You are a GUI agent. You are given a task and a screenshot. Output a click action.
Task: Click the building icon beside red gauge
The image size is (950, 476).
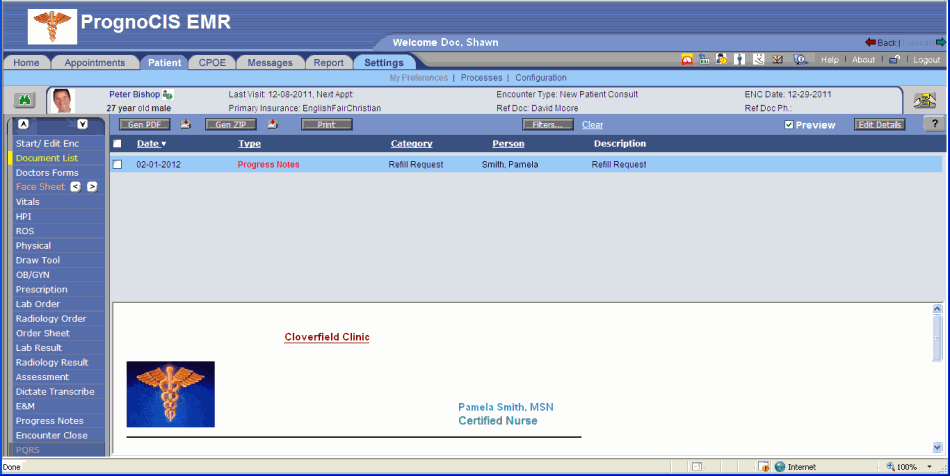click(x=704, y=59)
